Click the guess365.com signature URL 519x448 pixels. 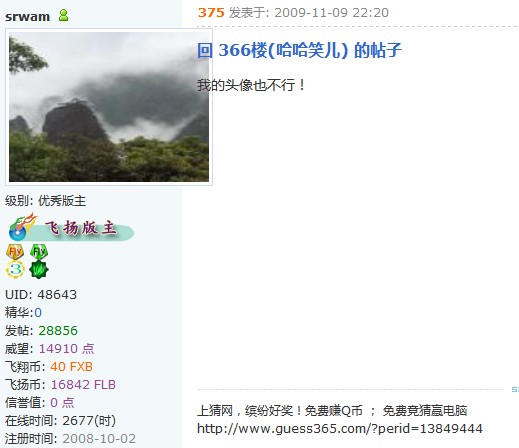pos(340,429)
